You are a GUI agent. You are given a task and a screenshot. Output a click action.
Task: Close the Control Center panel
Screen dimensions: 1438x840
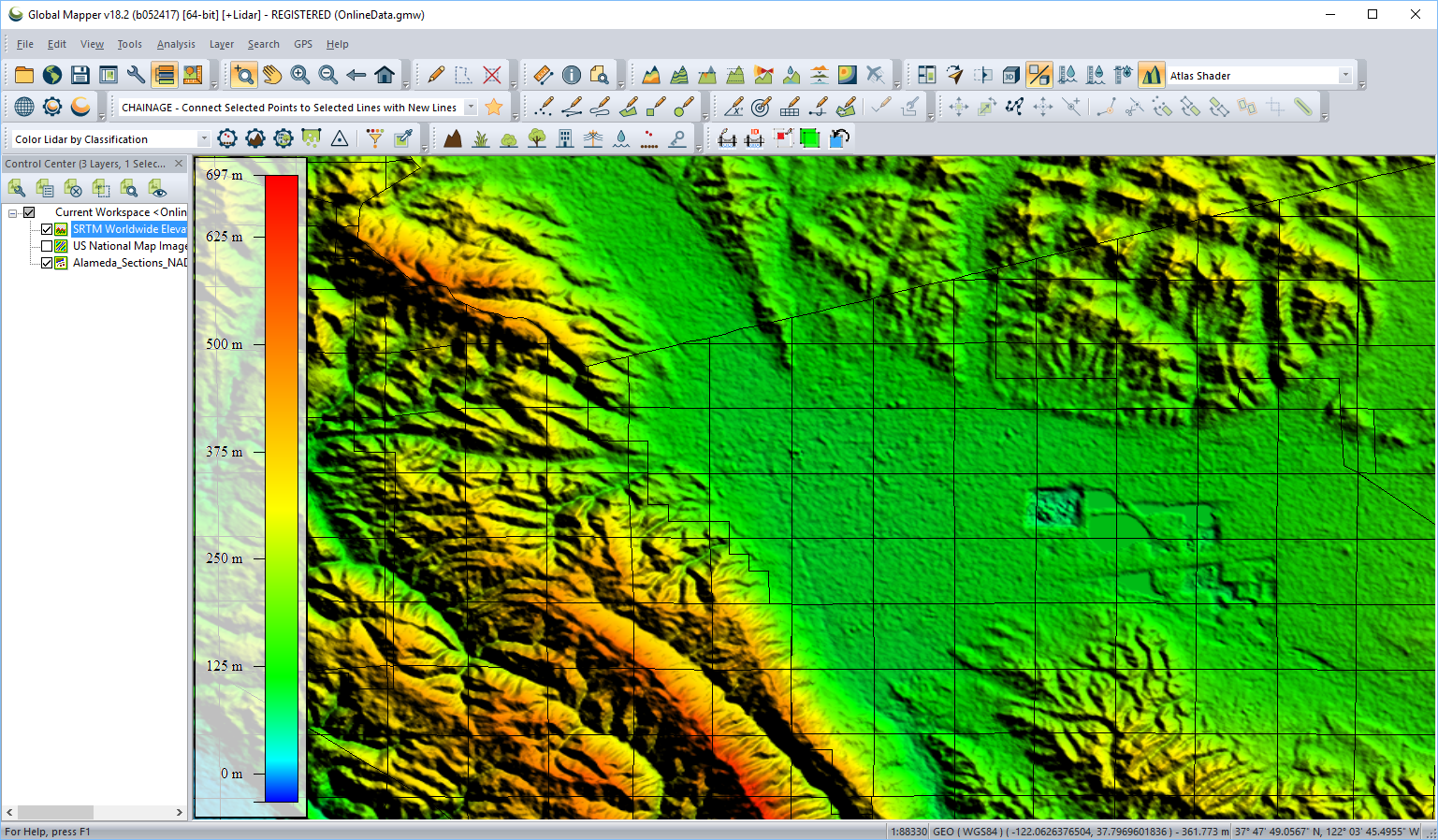179,164
